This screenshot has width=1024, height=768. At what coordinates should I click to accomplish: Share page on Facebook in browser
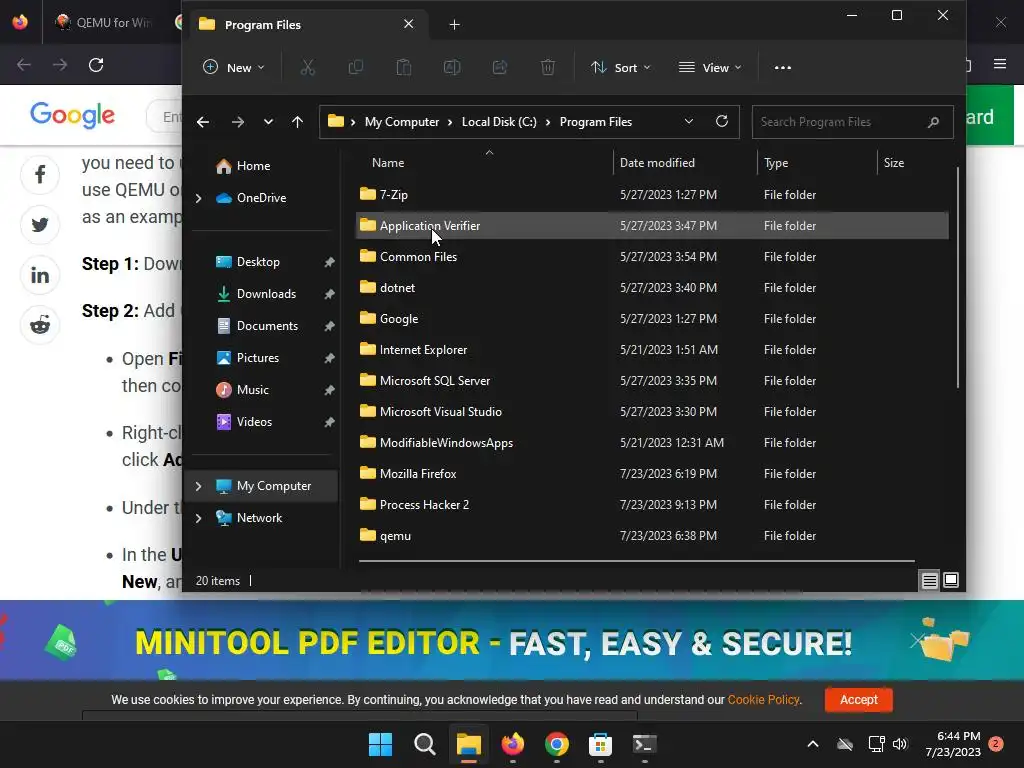[x=40, y=175]
